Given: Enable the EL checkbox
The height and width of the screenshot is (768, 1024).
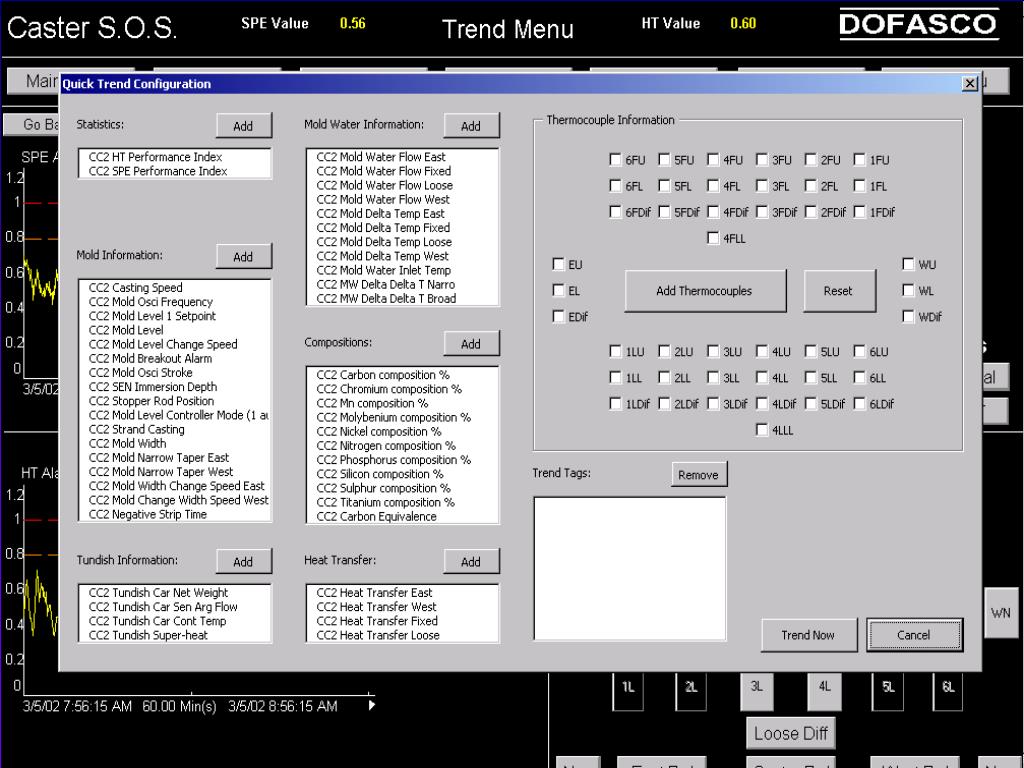Looking at the screenshot, I should coord(558,290).
